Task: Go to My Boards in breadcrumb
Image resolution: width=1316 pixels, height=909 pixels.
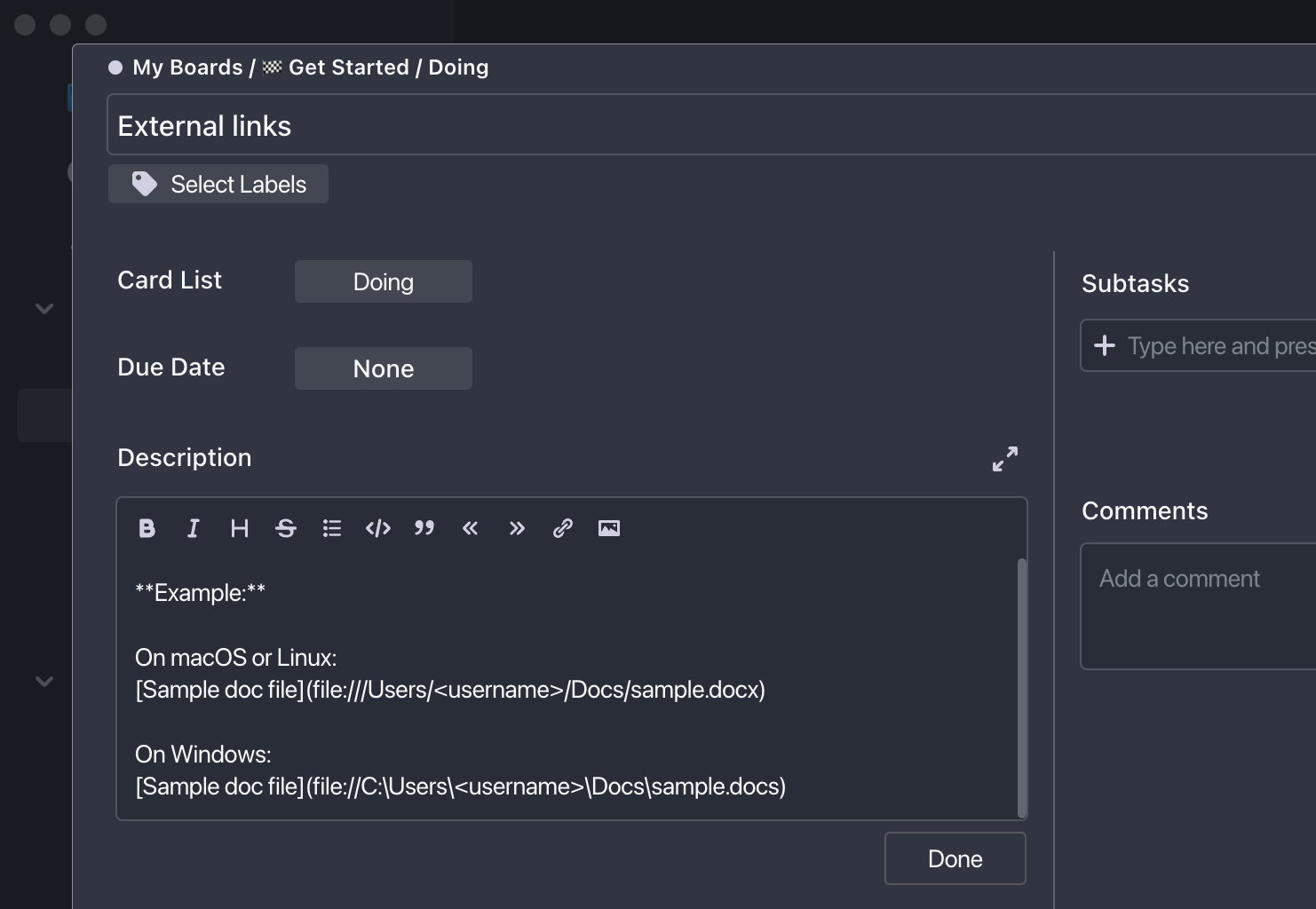Action: pos(187,67)
